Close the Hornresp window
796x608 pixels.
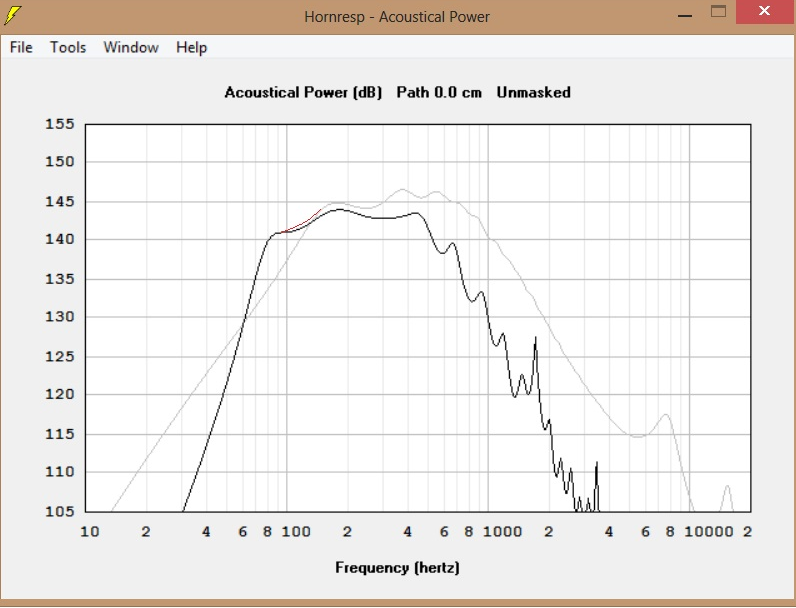click(x=764, y=11)
